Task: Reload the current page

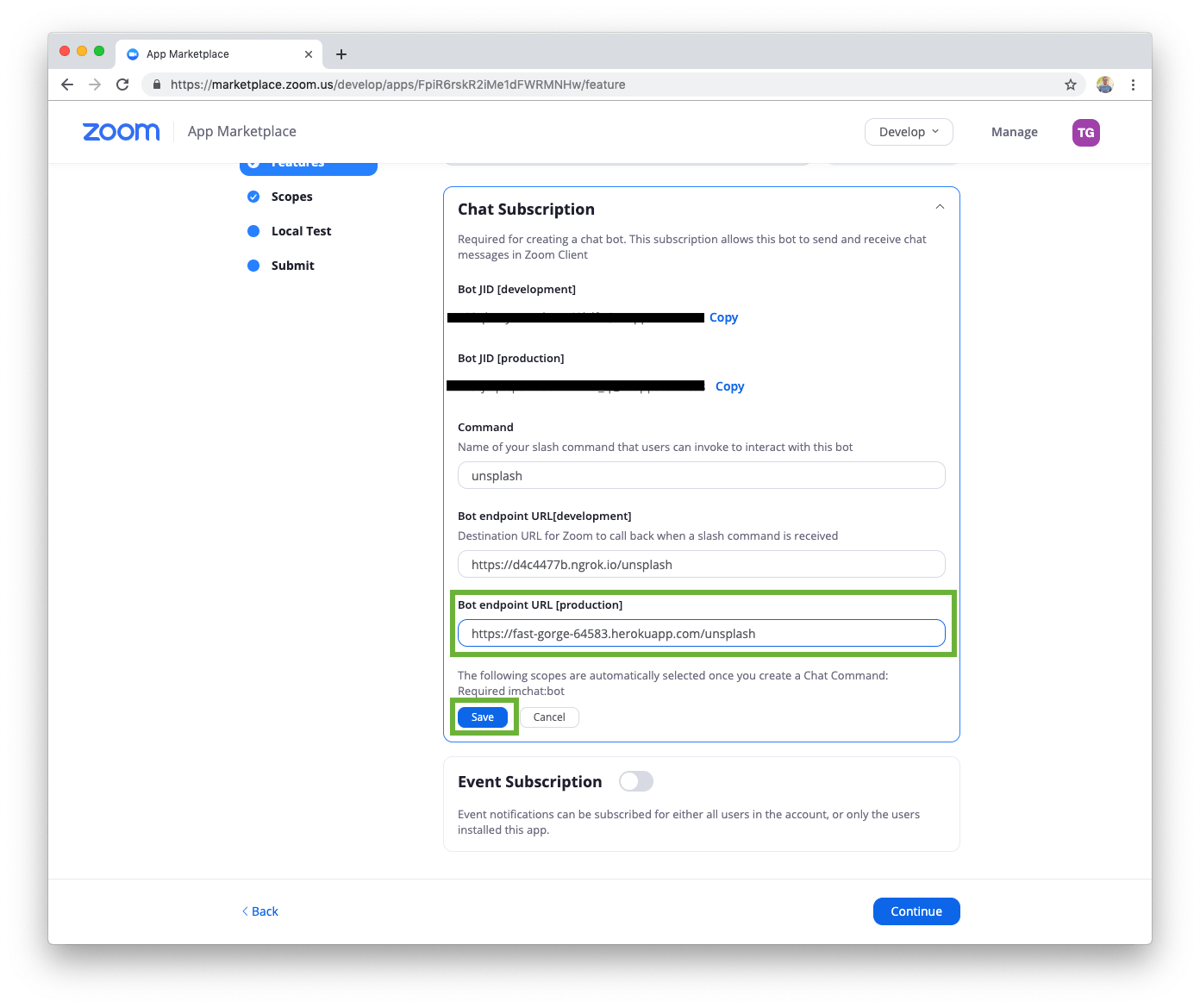Action: (122, 85)
